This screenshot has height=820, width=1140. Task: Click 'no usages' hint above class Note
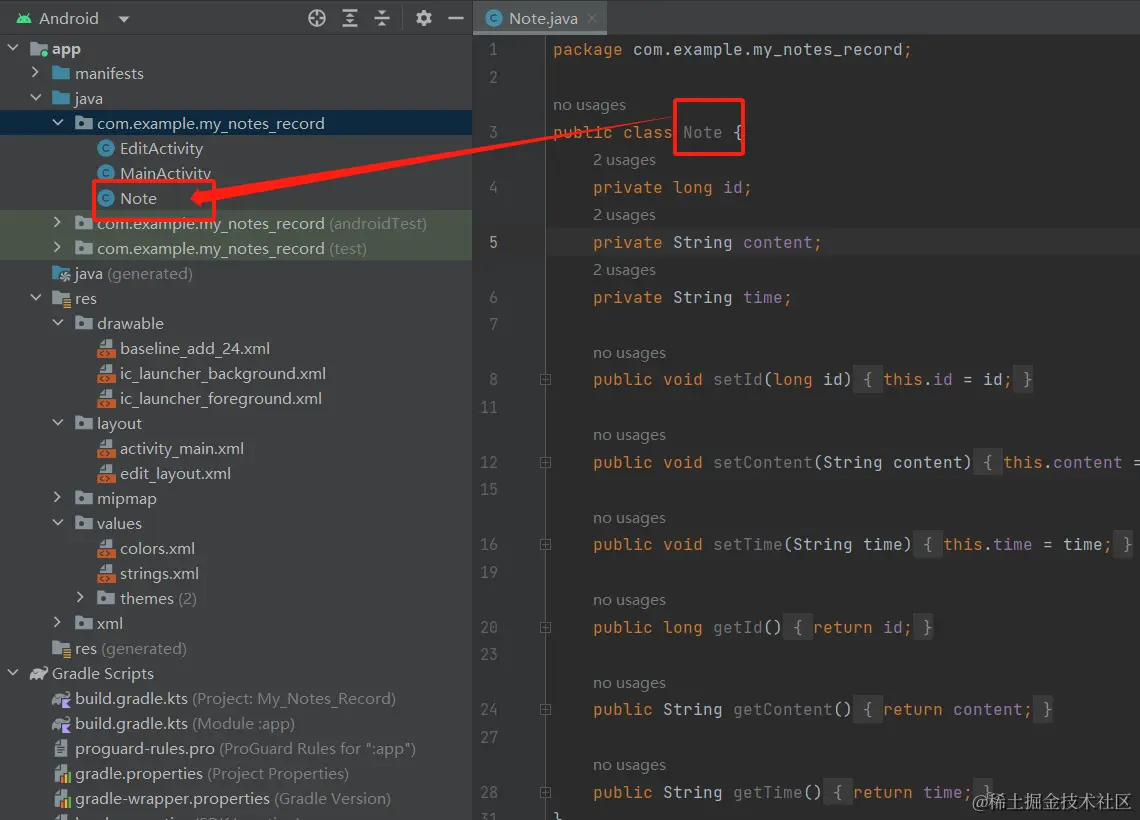589,105
